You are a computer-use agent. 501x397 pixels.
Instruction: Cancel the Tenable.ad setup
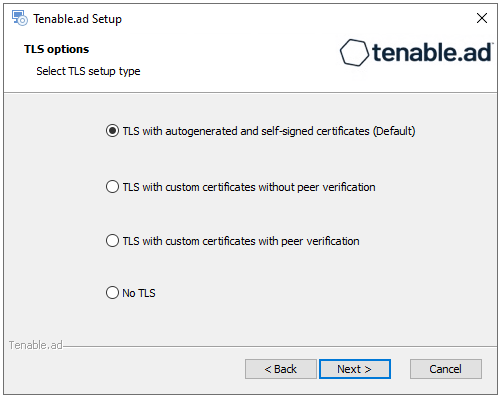click(x=446, y=369)
